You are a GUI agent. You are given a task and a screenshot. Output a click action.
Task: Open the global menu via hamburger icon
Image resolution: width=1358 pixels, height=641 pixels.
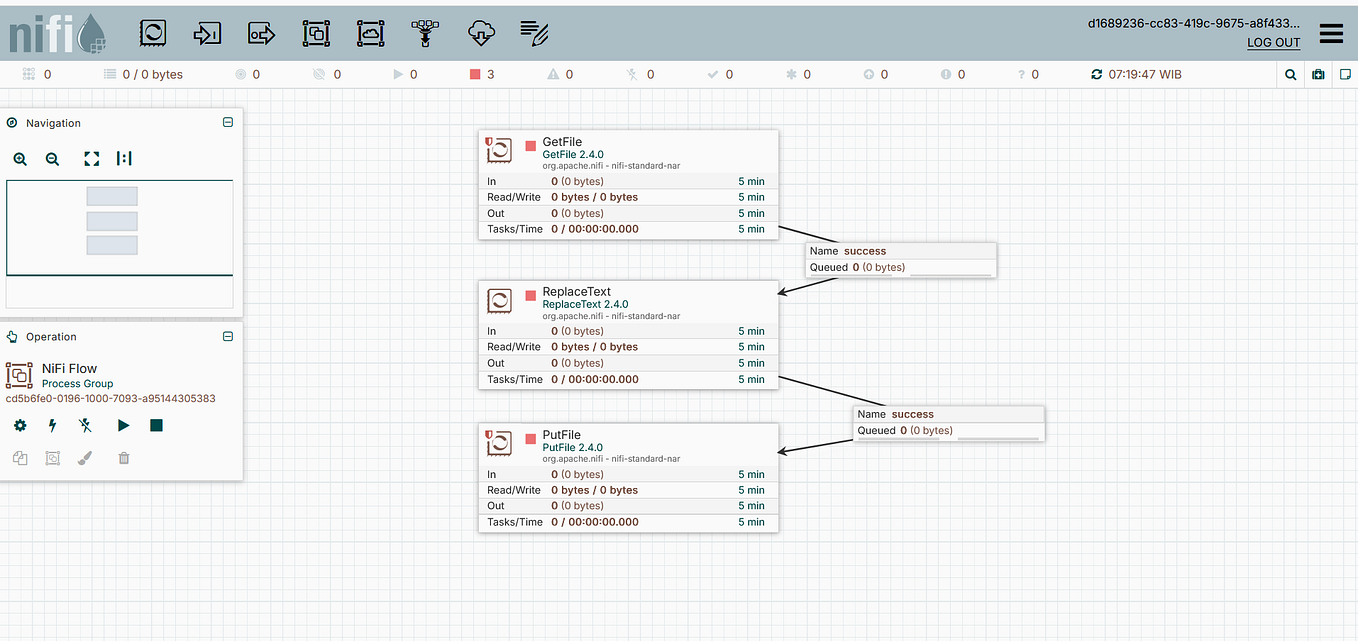pyautogui.click(x=1331, y=32)
